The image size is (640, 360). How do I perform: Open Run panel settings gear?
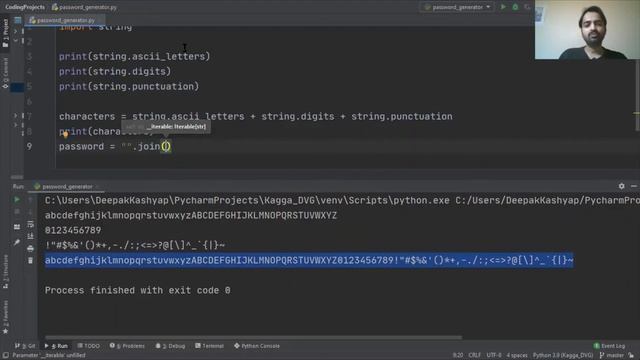coord(621,186)
